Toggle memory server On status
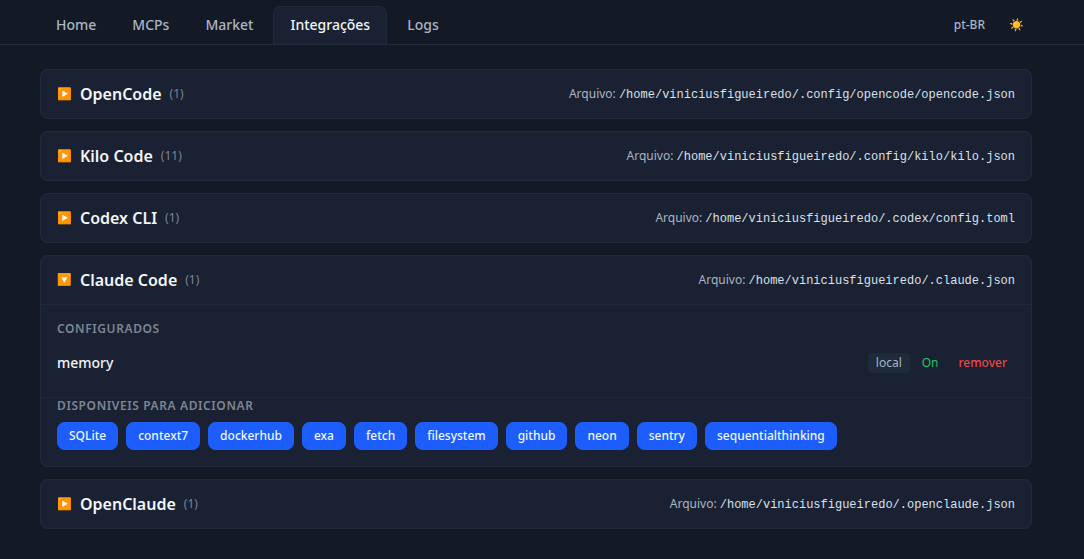 (x=930, y=363)
